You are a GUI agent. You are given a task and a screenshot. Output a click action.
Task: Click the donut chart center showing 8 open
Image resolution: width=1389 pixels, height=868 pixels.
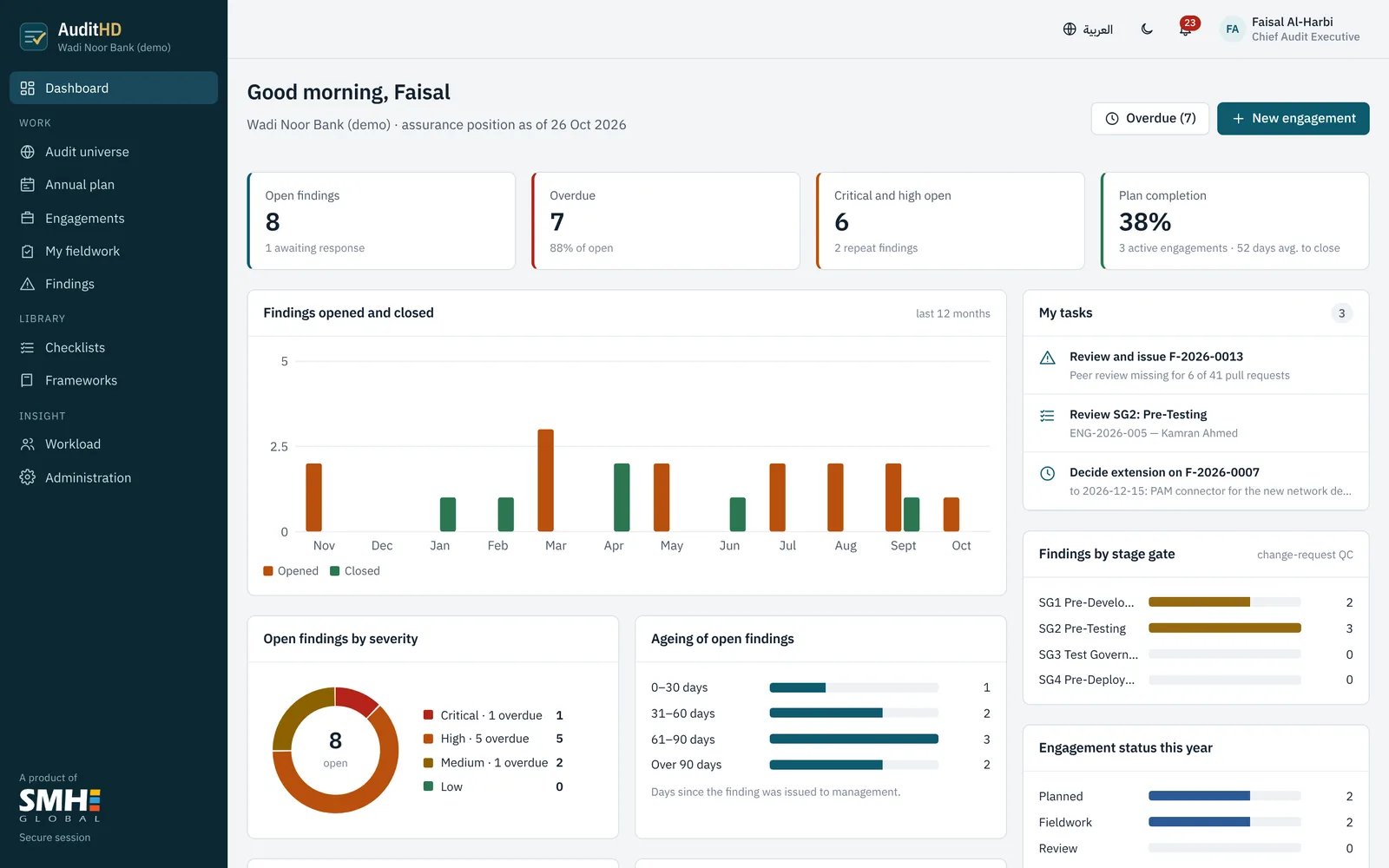click(335, 750)
